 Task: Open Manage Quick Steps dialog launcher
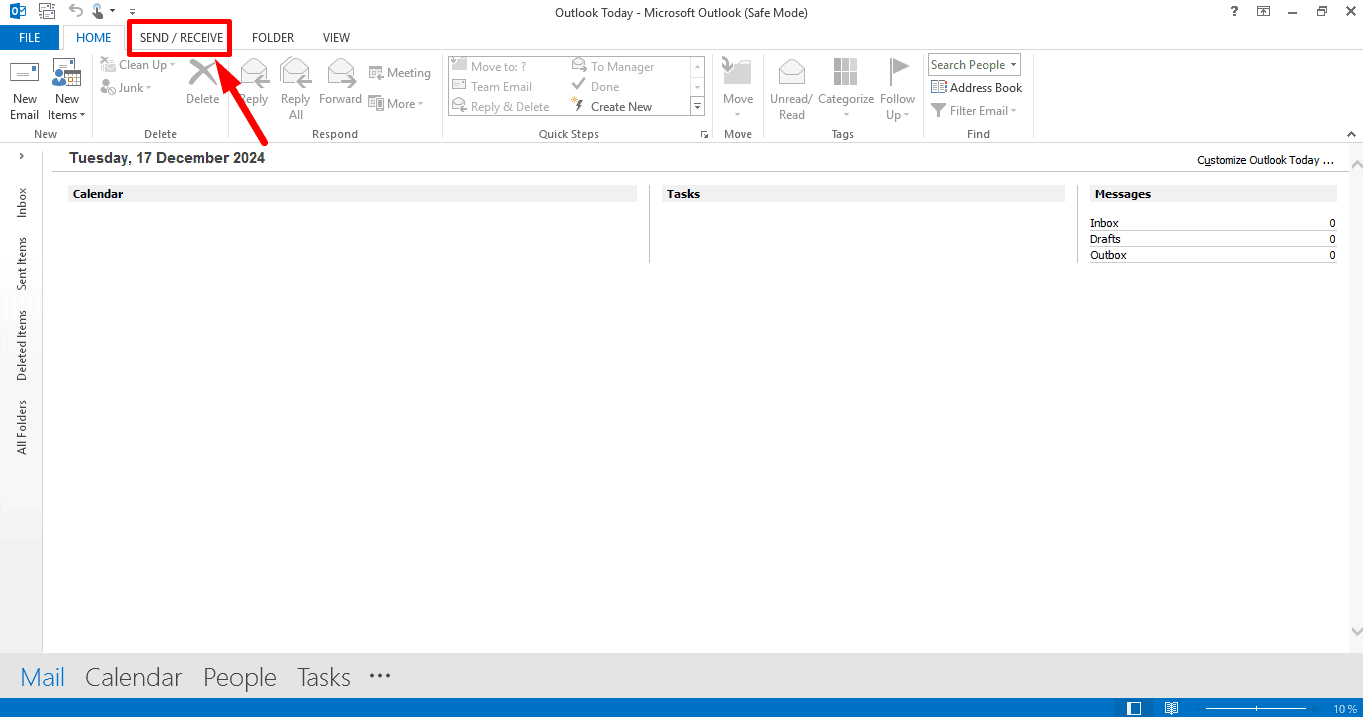pos(704,134)
